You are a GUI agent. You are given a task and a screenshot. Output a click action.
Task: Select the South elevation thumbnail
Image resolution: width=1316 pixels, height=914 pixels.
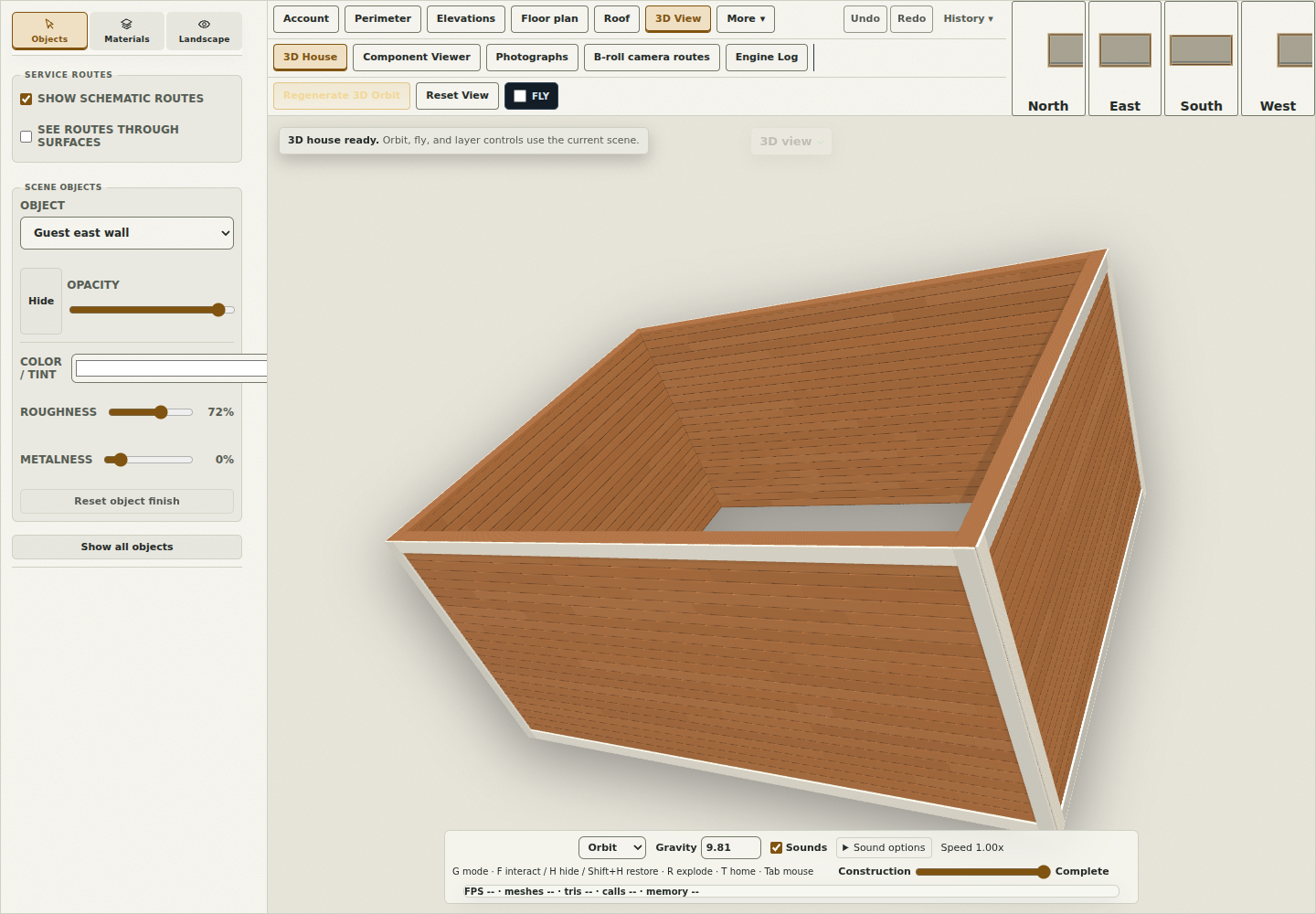[x=1201, y=58]
